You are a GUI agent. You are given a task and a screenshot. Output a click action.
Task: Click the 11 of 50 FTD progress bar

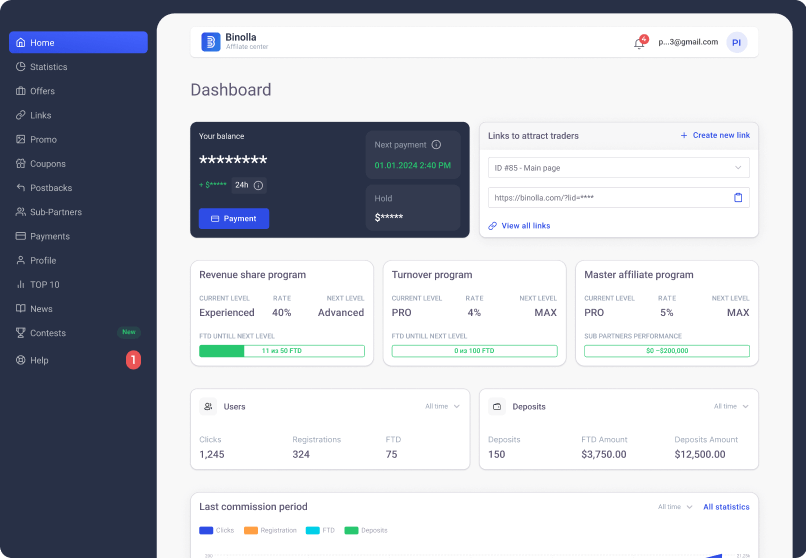[x=282, y=351]
